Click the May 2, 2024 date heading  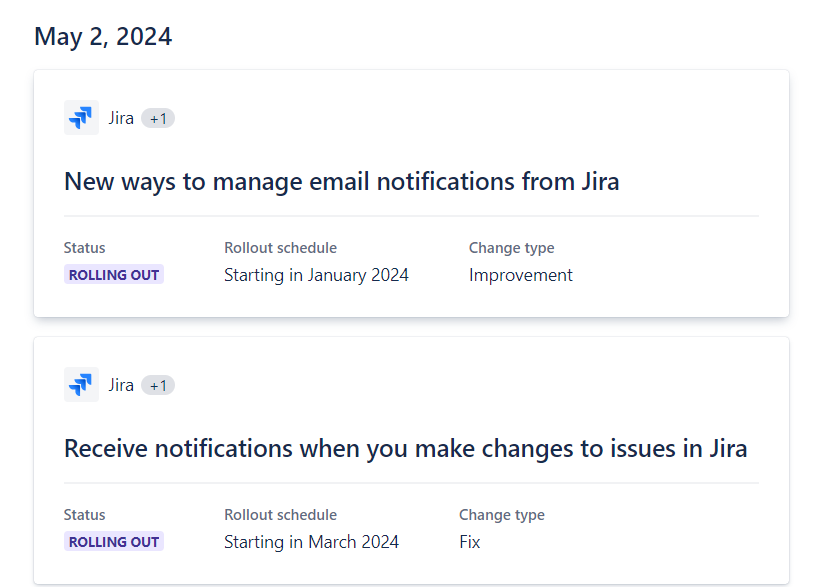tap(103, 36)
